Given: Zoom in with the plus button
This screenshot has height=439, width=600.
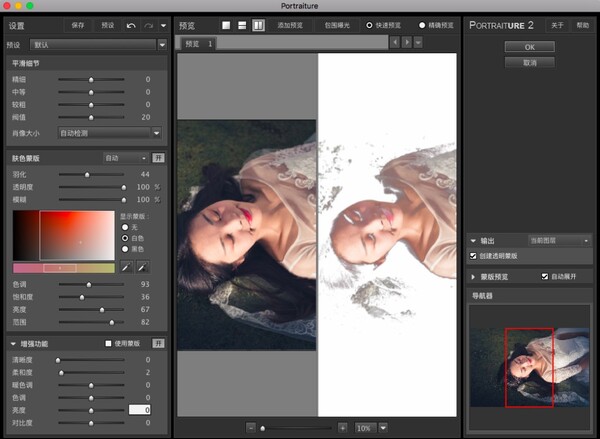Looking at the screenshot, I should (342, 428).
